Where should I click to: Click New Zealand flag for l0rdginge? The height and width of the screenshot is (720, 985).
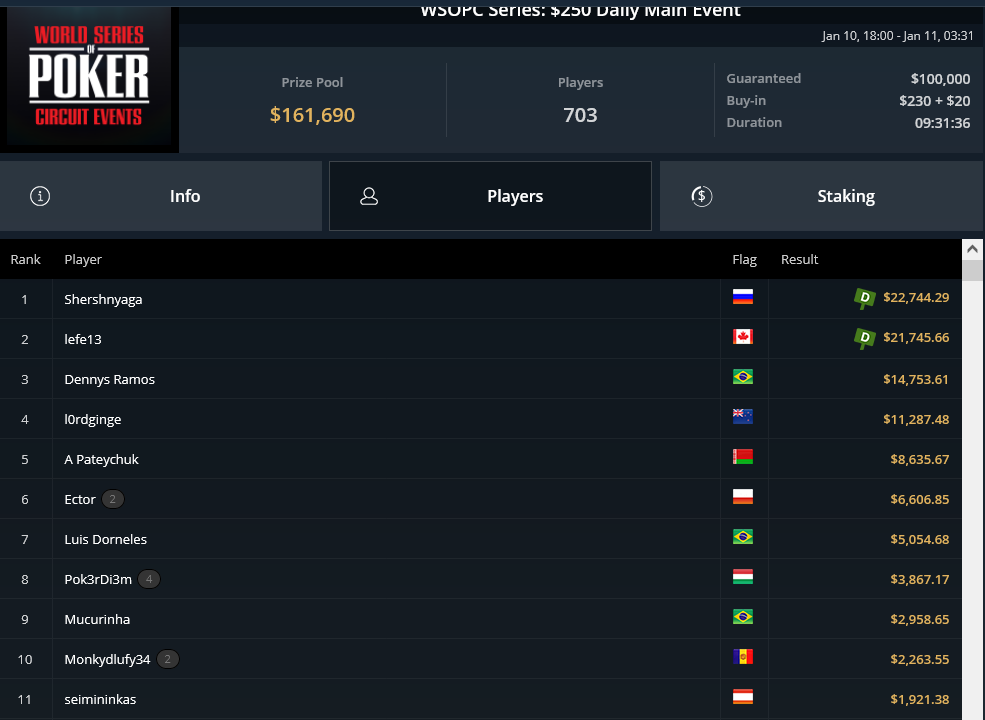[x=743, y=417]
